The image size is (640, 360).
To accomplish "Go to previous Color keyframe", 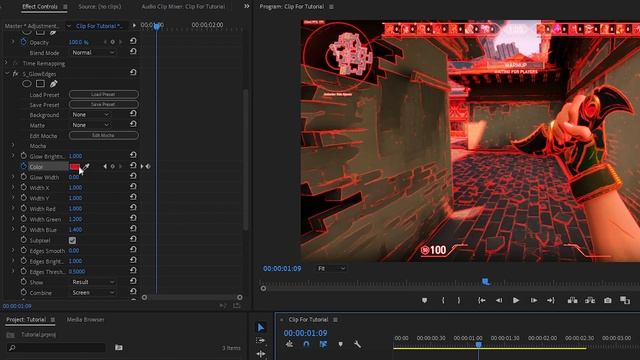I will (x=105, y=167).
